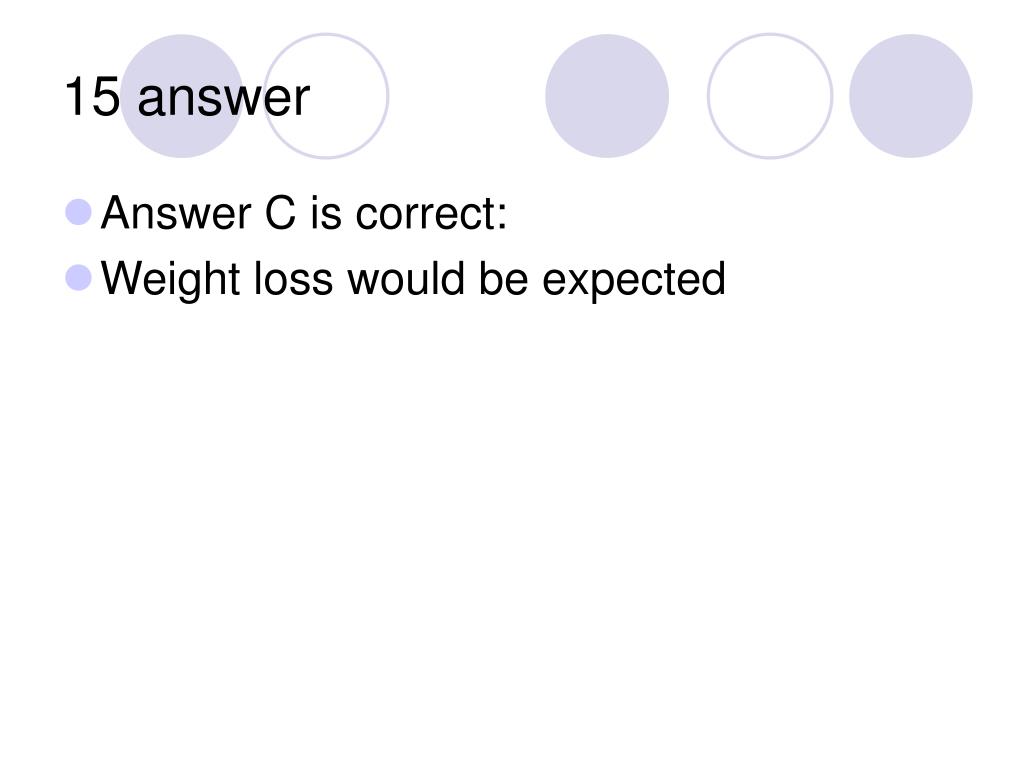Select the number '15' in the slide title

pos(93,97)
